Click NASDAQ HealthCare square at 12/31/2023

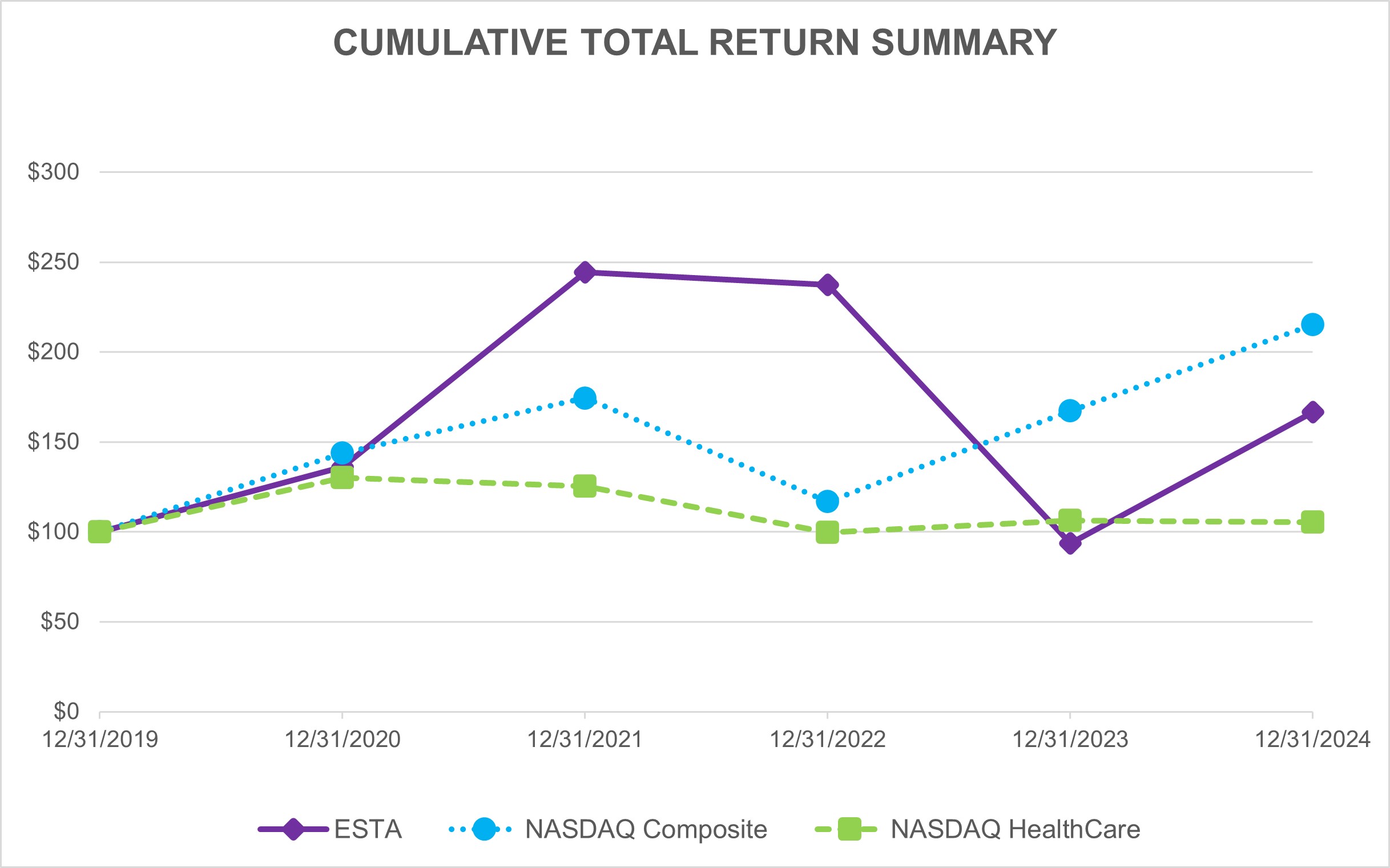(x=1070, y=520)
